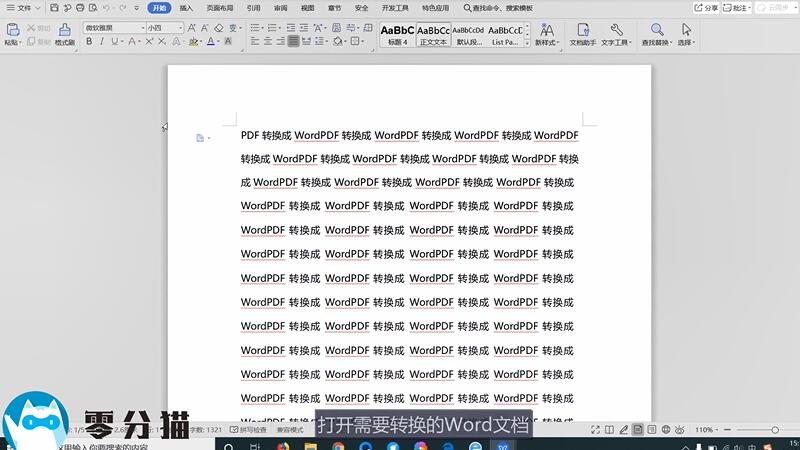Open the Text Tools (文字工具) icon

[x=614, y=32]
